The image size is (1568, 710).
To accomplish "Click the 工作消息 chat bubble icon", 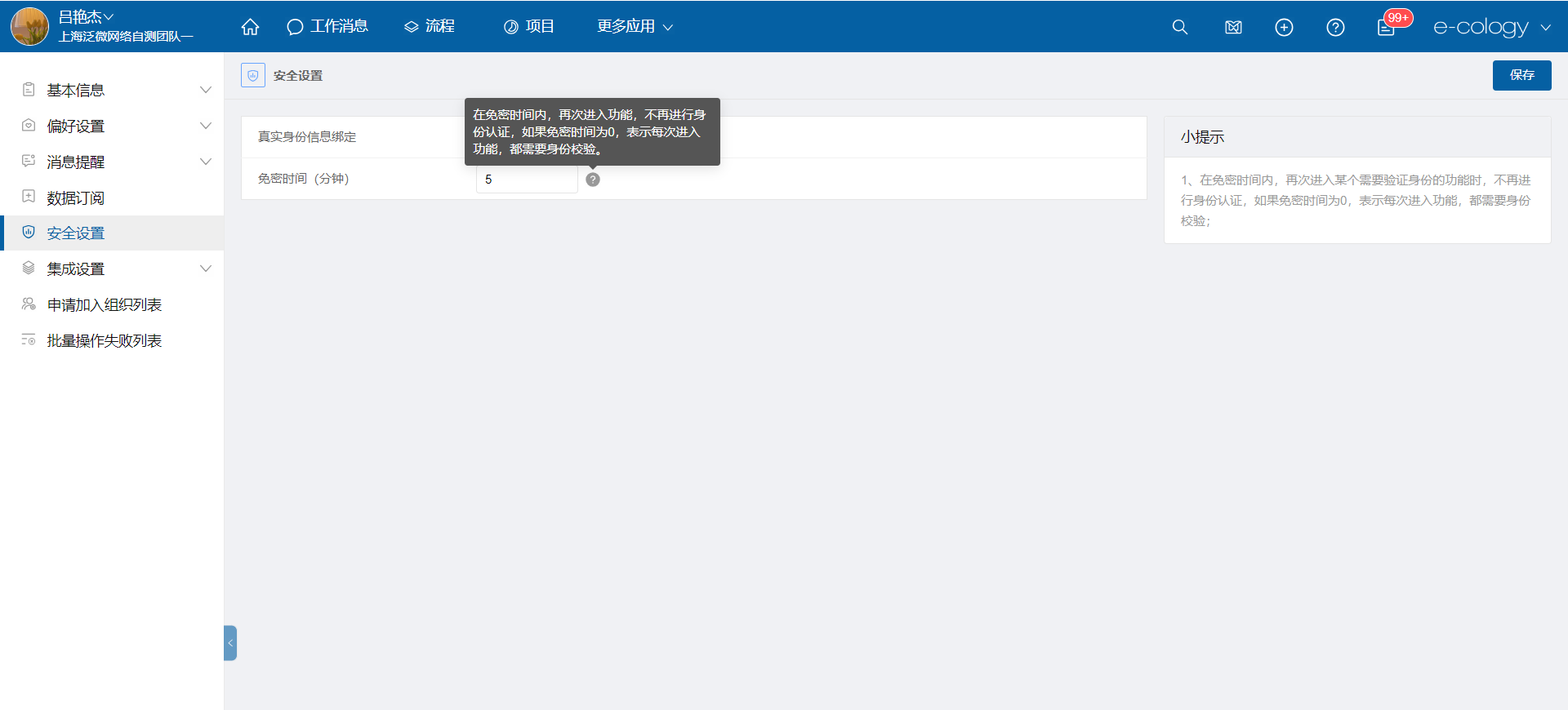I will (295, 27).
